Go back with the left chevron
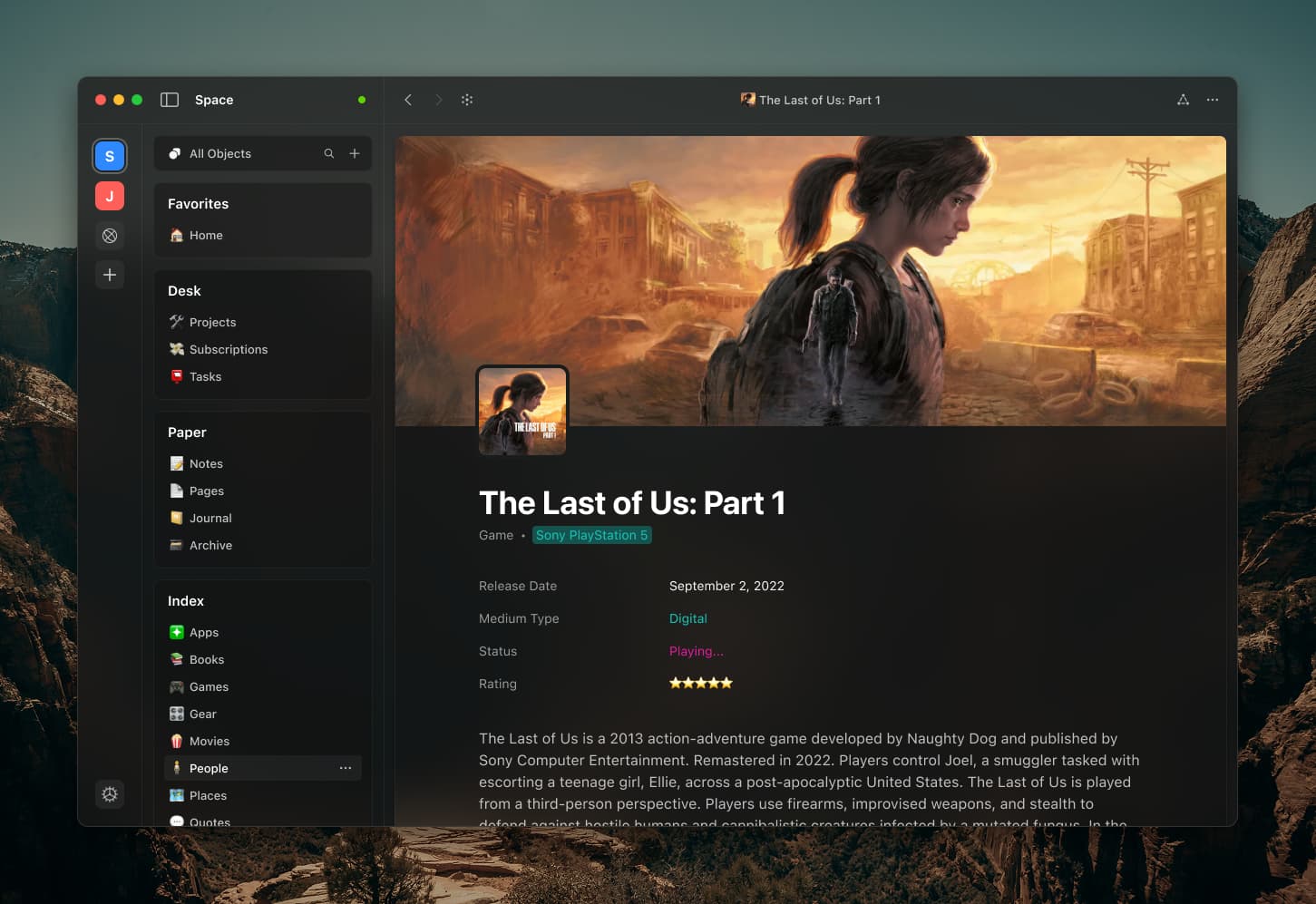This screenshot has height=904, width=1316. tap(408, 100)
